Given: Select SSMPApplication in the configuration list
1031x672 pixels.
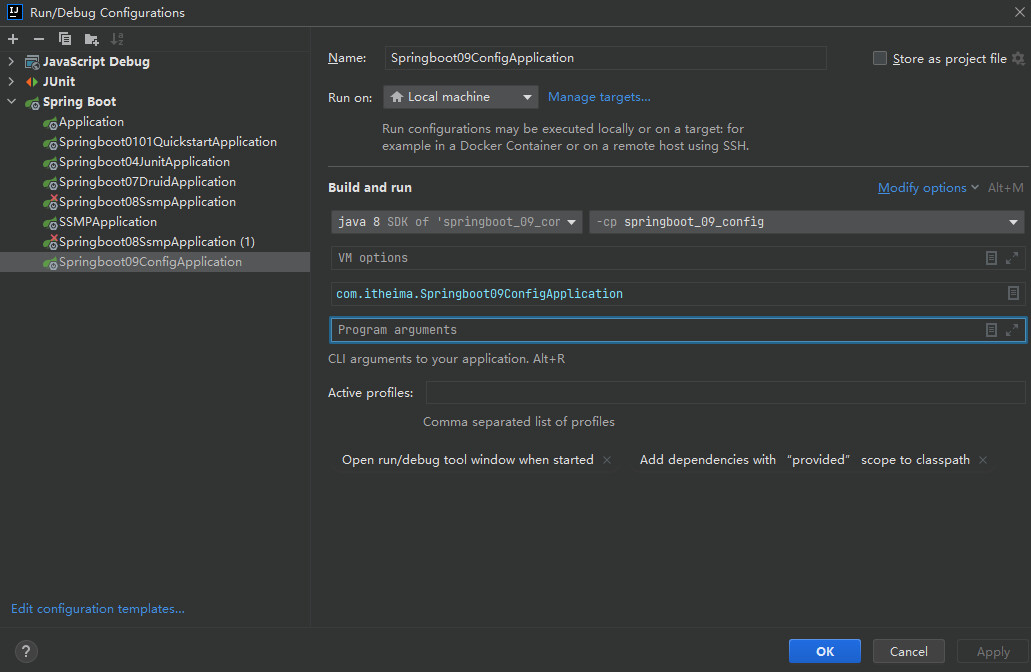Looking at the screenshot, I should tap(107, 222).
